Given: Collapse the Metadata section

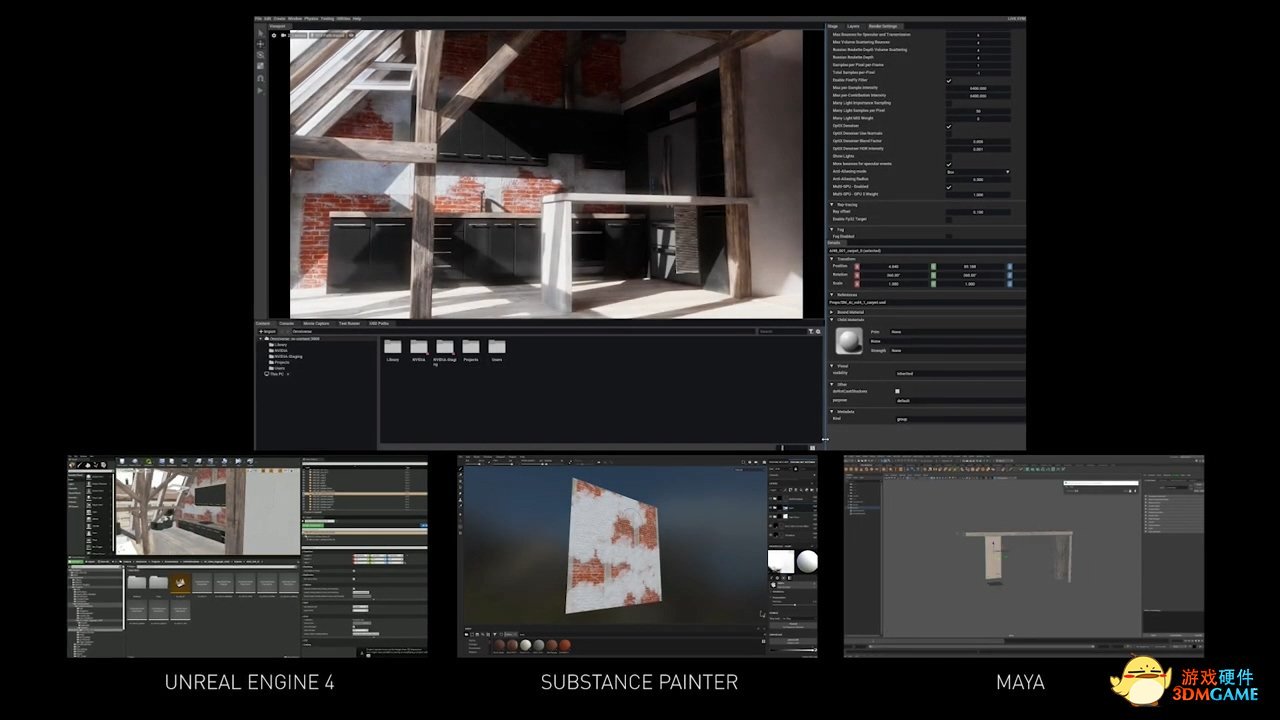Looking at the screenshot, I should pos(831,411).
